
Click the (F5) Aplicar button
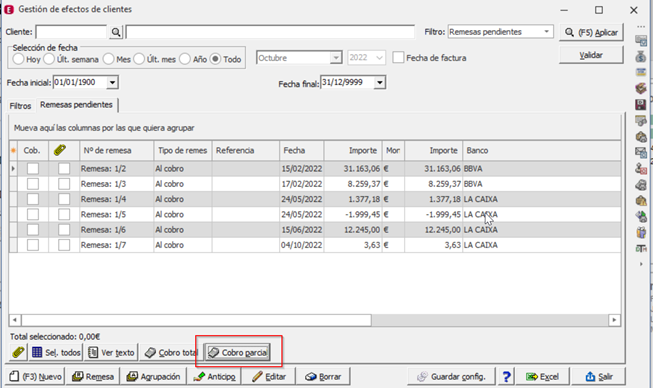591,32
